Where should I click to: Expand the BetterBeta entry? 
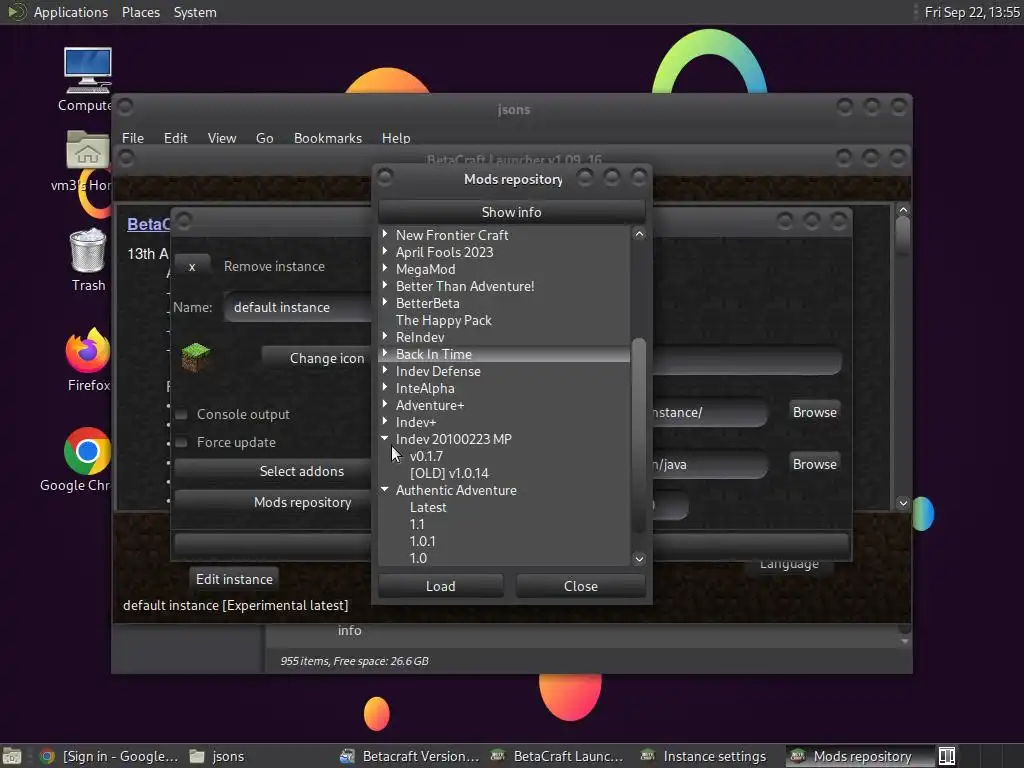[x=385, y=302]
